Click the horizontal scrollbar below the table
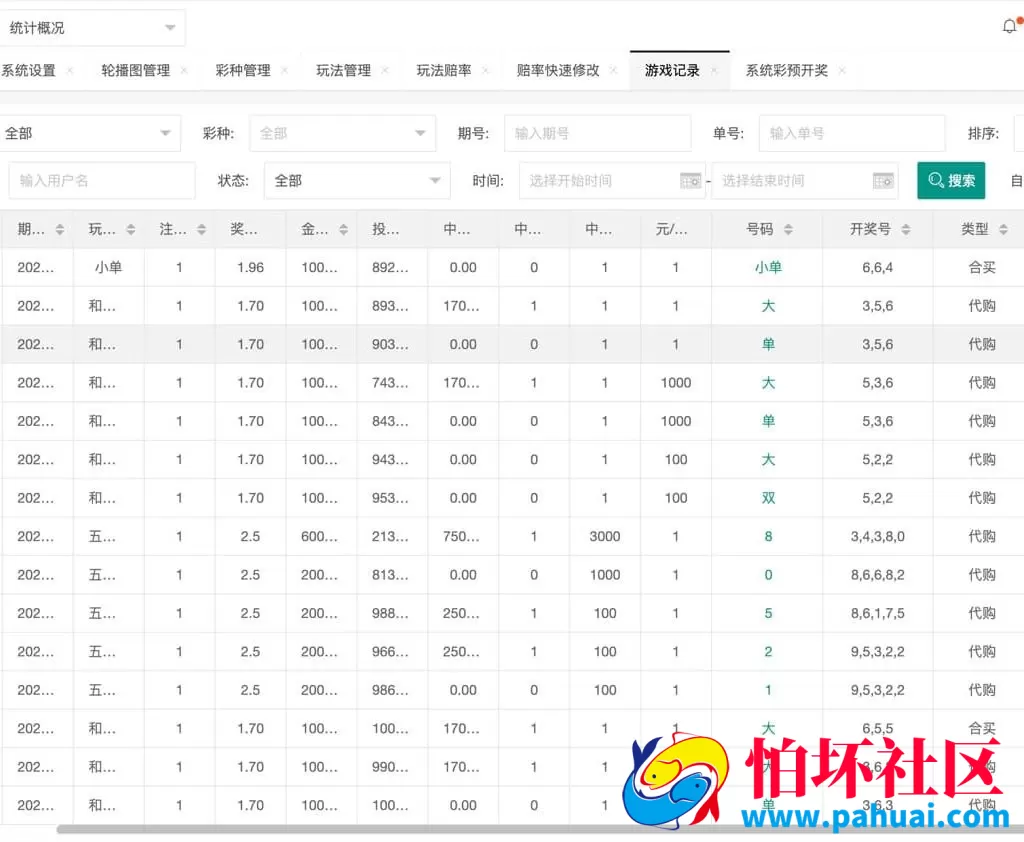1024x842 pixels. point(400,827)
